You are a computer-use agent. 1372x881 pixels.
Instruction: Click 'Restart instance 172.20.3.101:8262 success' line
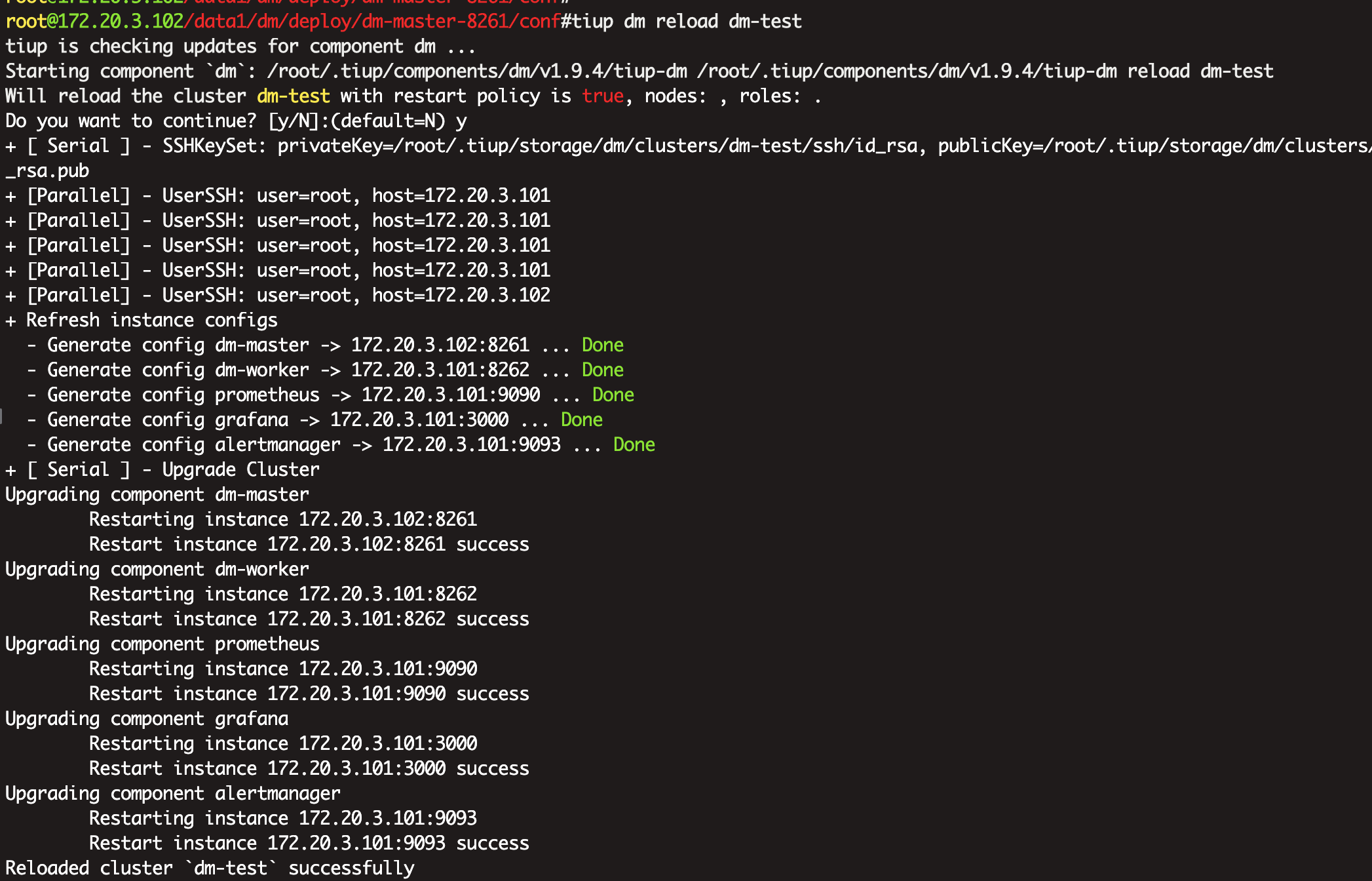(309, 619)
